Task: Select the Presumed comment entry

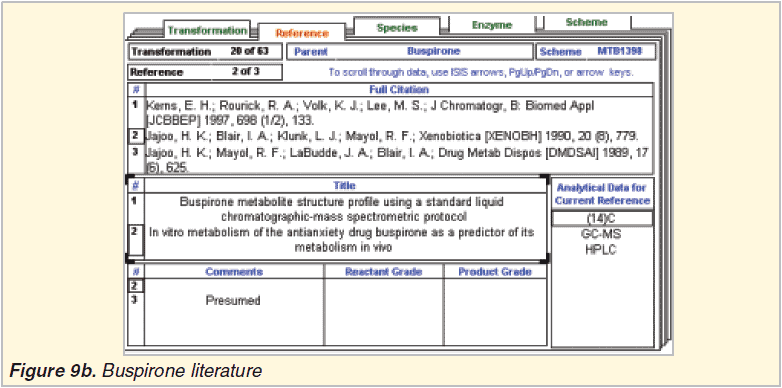Action: [233, 301]
